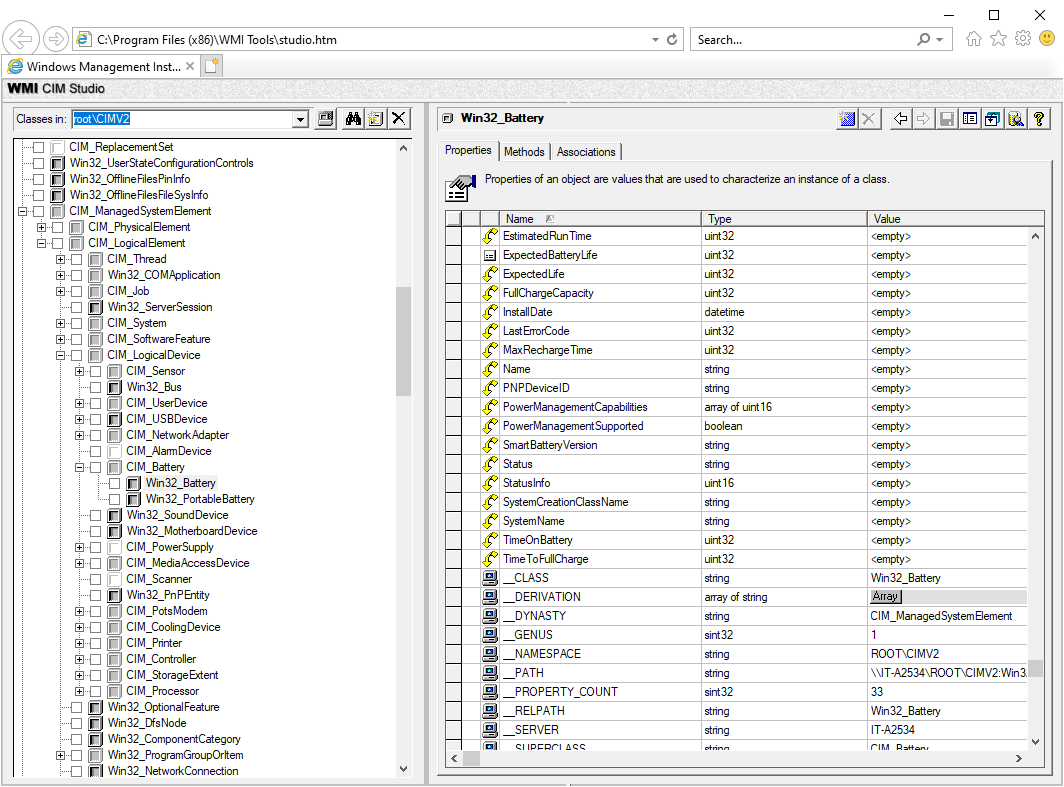The width and height of the screenshot is (1064, 787).
Task: Expand the CIM_PhysicalElement tree node
Action: coord(41,227)
